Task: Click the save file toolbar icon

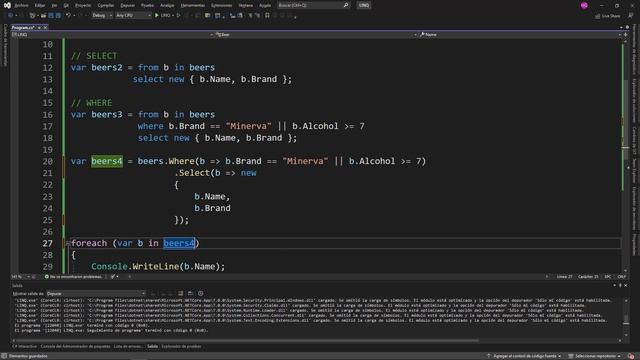Action: (51, 16)
